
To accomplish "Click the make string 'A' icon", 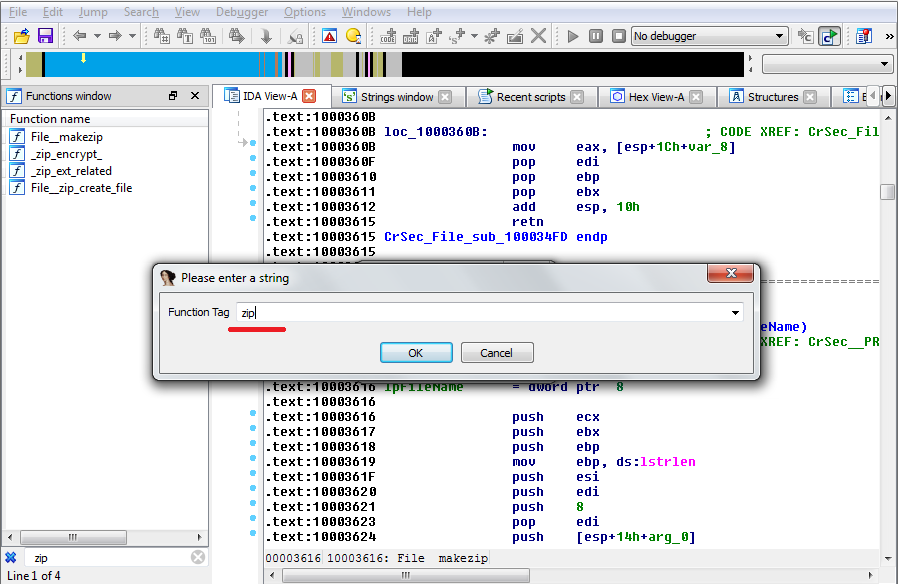I will pos(434,36).
